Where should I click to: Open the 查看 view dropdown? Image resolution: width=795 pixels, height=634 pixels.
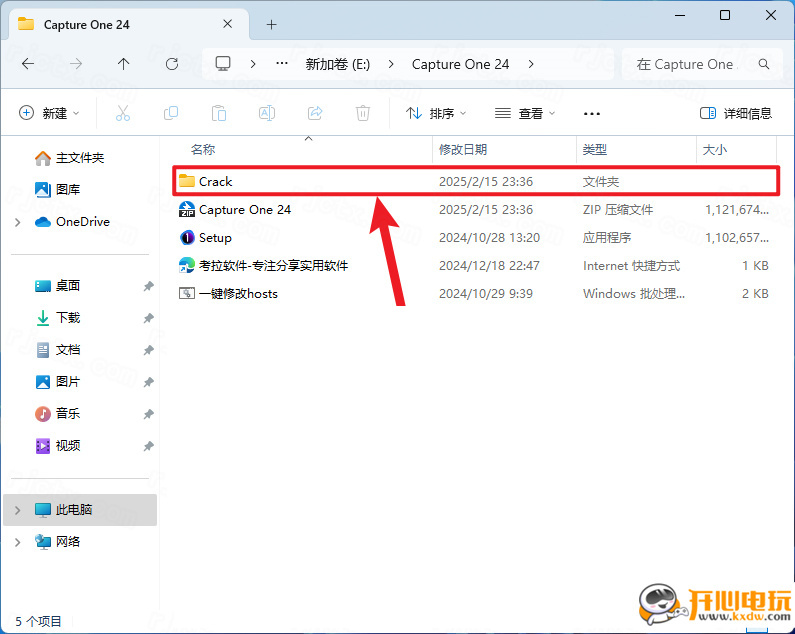point(525,114)
